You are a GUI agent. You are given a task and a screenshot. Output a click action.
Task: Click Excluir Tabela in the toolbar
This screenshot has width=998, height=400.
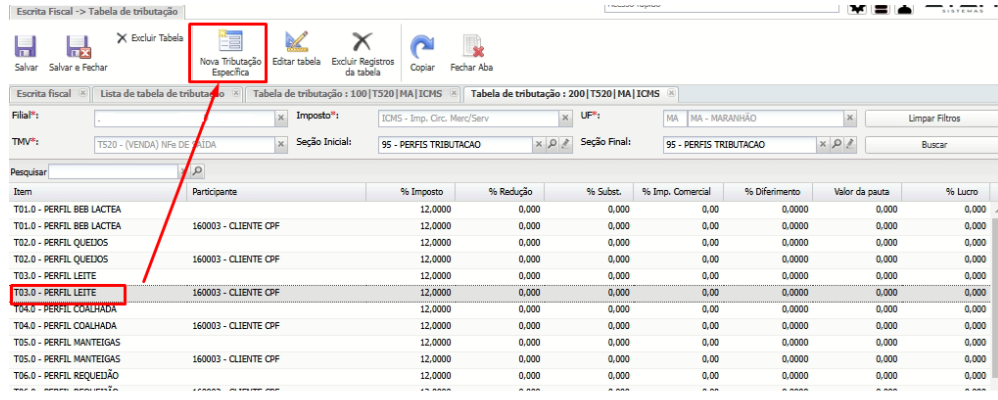(150, 38)
